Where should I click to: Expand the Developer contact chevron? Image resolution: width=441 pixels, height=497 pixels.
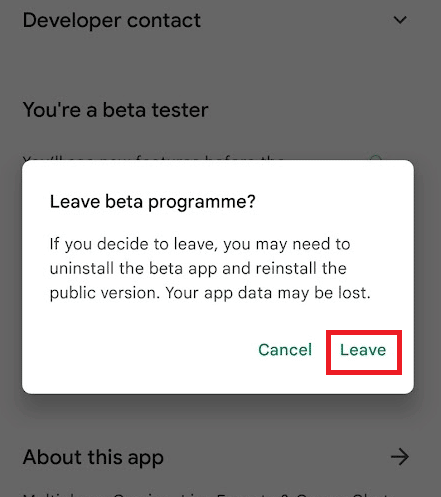pyautogui.click(x=400, y=20)
